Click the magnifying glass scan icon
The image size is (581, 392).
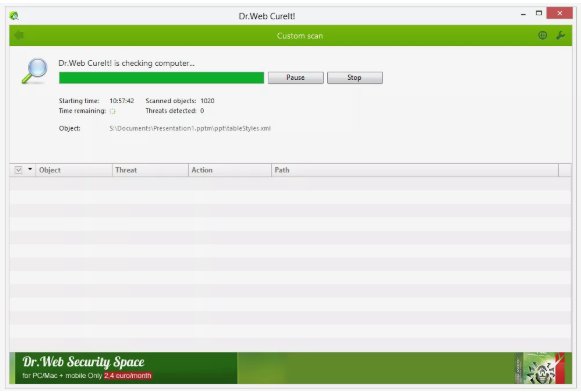point(34,71)
